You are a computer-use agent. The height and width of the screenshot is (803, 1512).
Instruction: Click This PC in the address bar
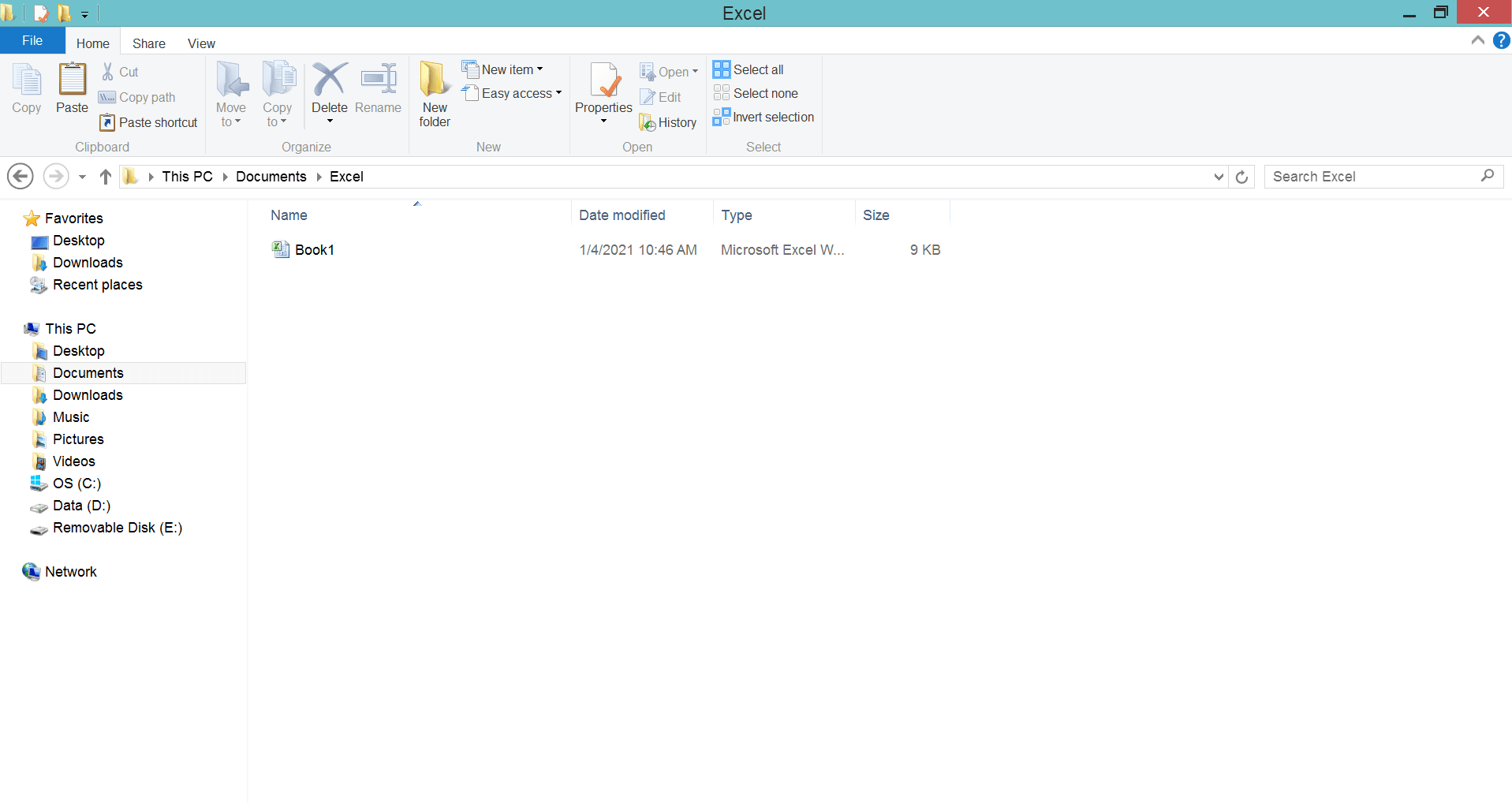(x=188, y=177)
